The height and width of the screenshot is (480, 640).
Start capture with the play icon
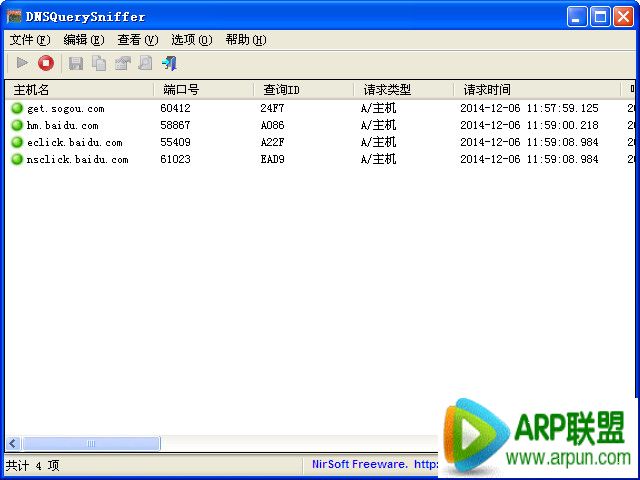tap(22, 63)
